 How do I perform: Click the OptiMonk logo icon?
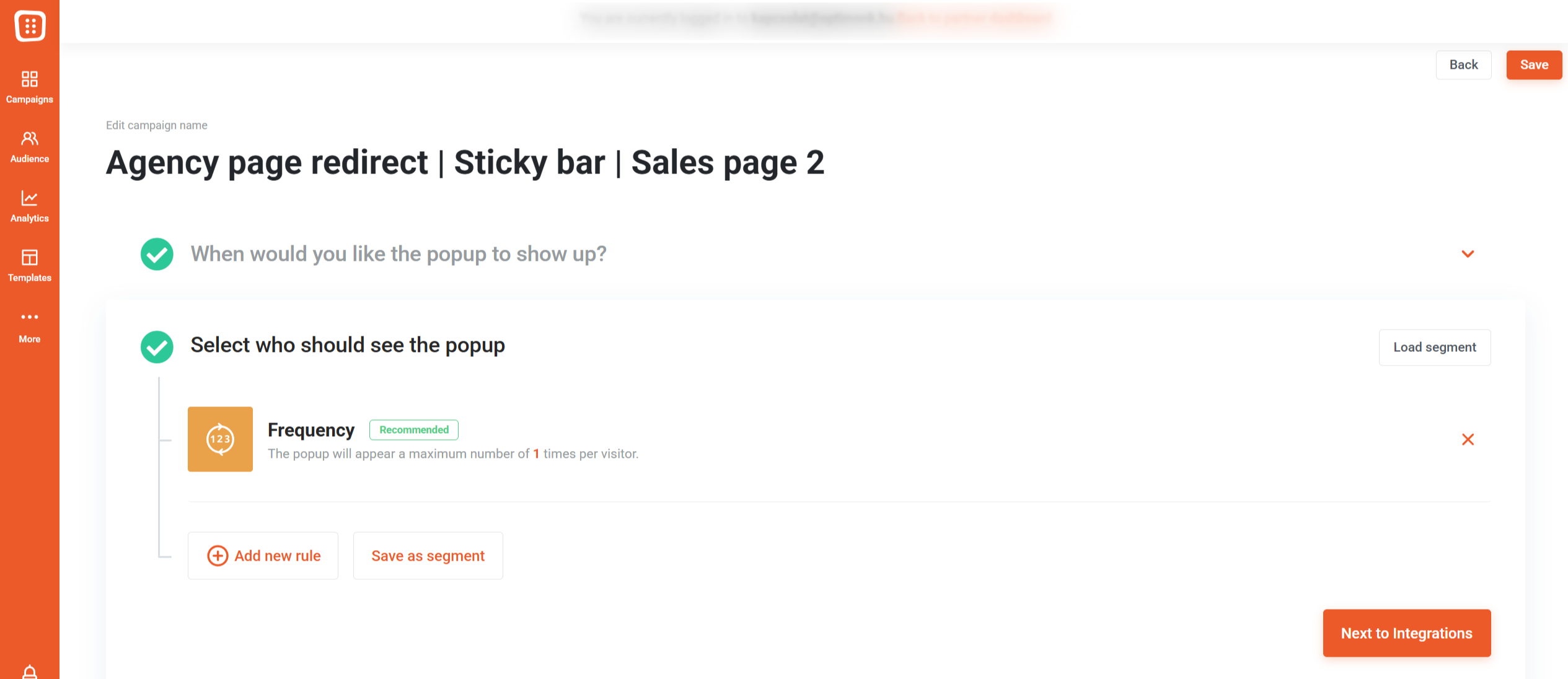(30, 26)
